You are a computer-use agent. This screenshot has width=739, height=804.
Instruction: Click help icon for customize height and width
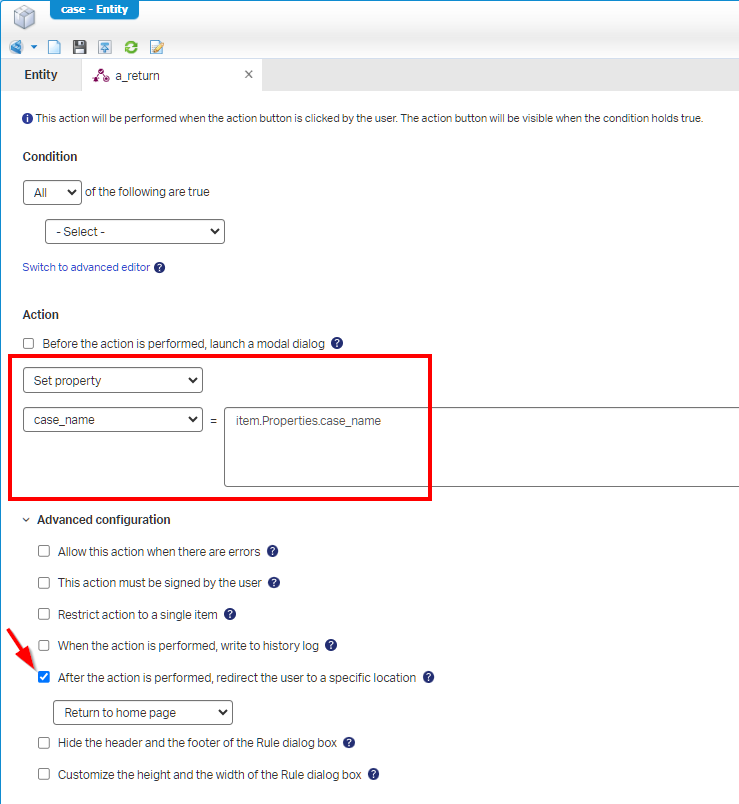coord(374,774)
